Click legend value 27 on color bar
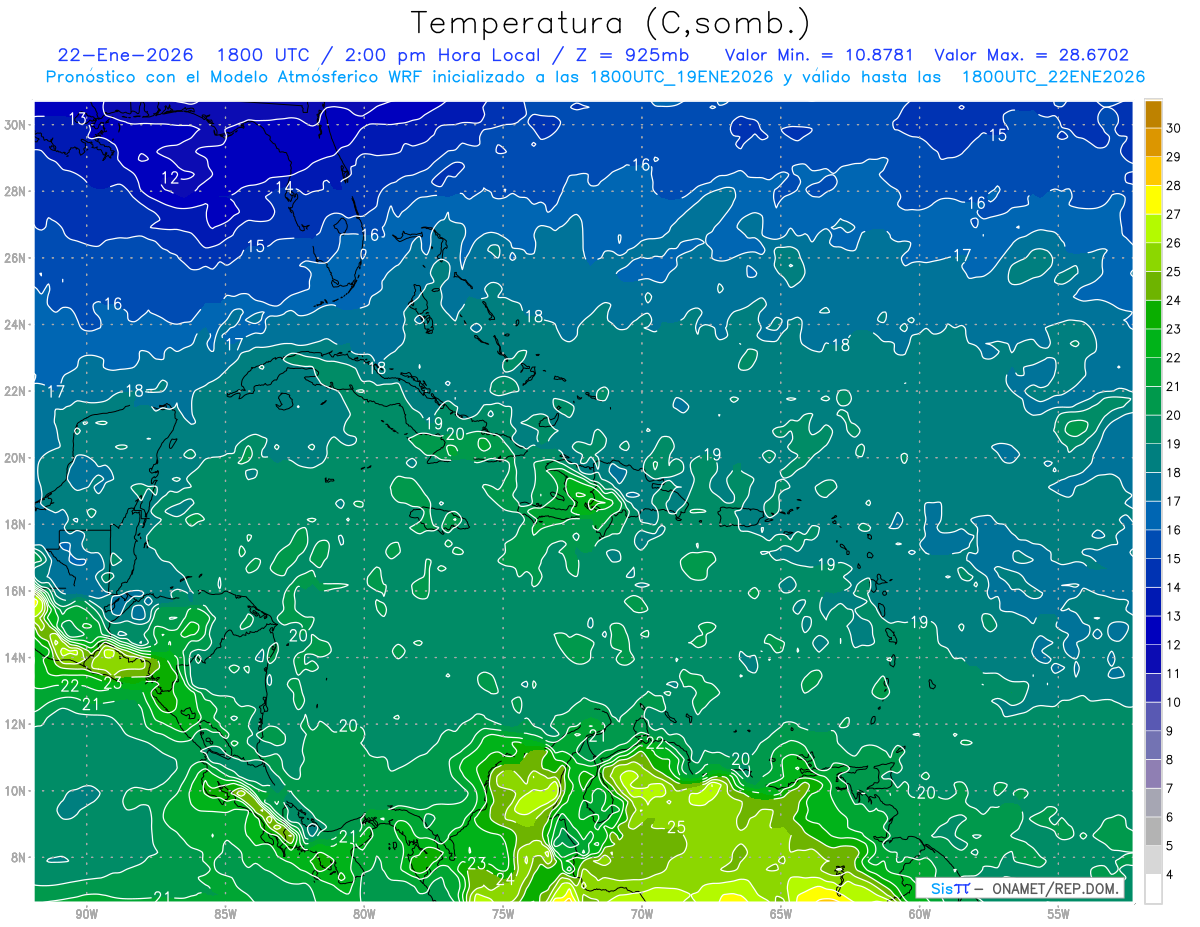The width and height of the screenshot is (1200, 927). tap(1173, 214)
